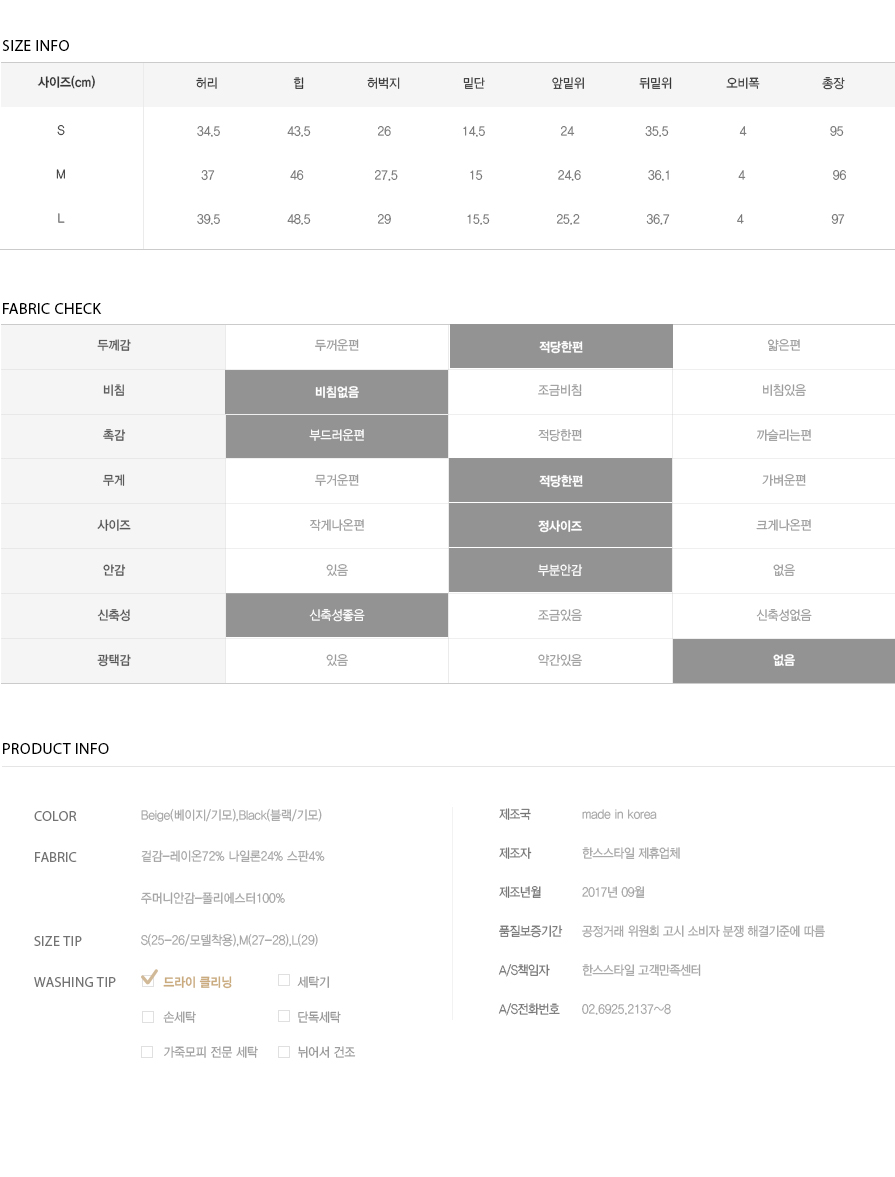Click the 총장 column header

tap(833, 83)
